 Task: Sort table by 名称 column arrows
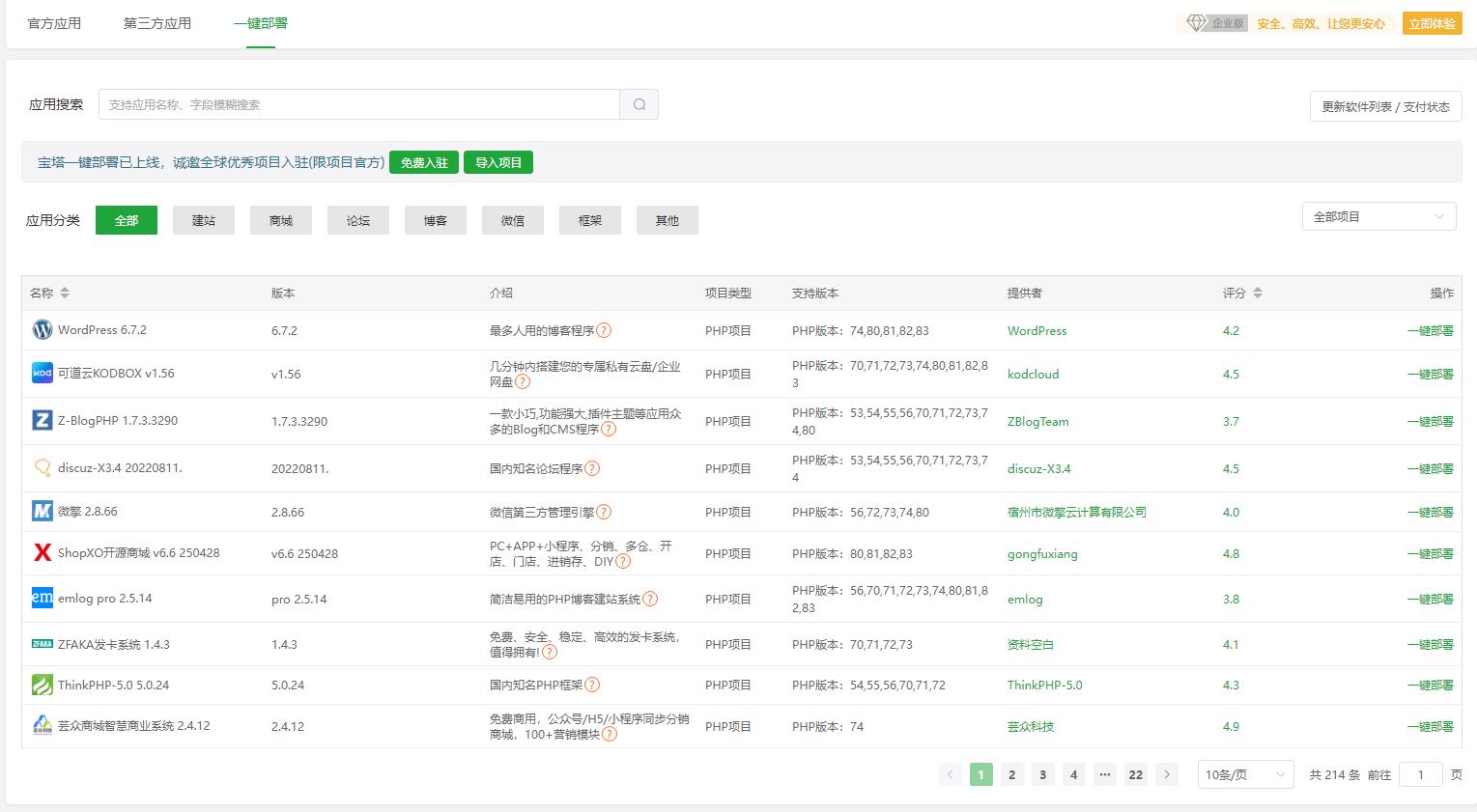(x=65, y=293)
